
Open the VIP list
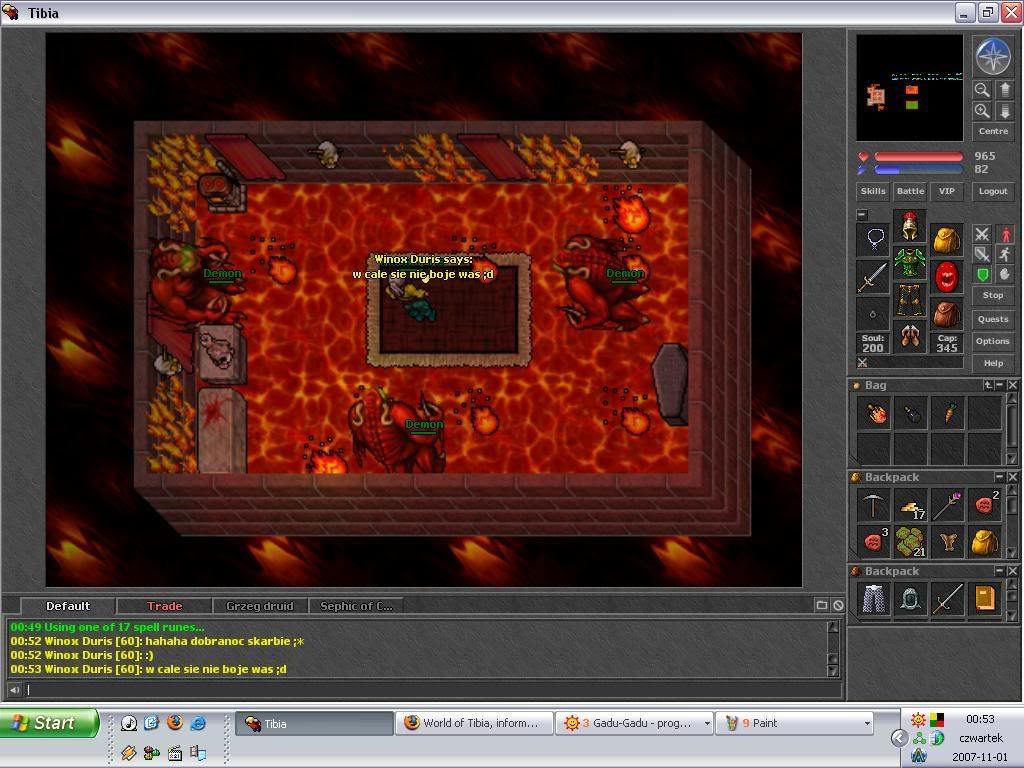point(947,191)
